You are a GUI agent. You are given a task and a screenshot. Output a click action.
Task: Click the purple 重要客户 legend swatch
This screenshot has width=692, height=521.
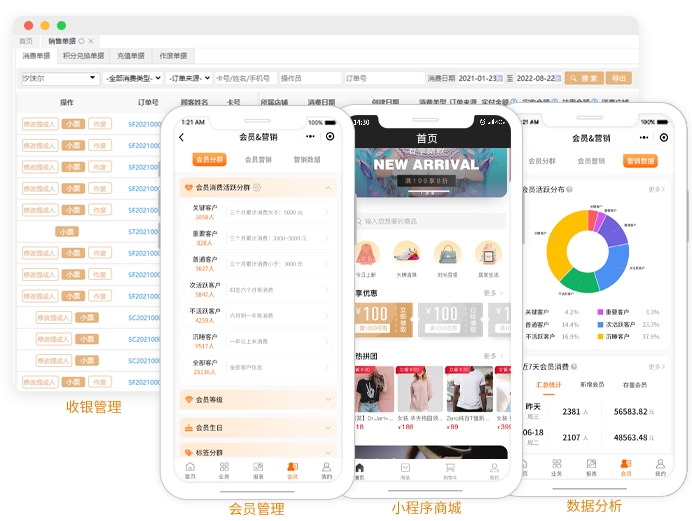(600, 312)
